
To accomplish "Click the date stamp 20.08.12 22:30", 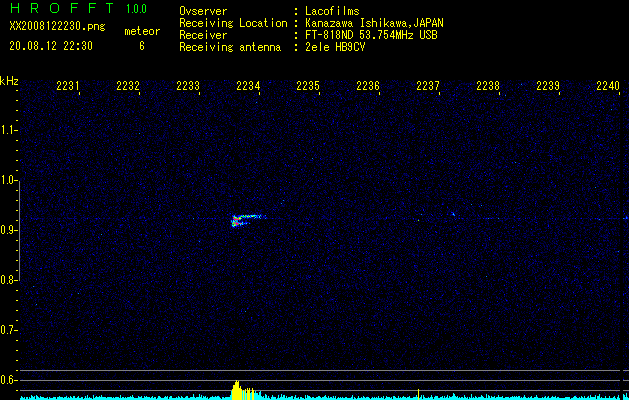I will click(51, 46).
